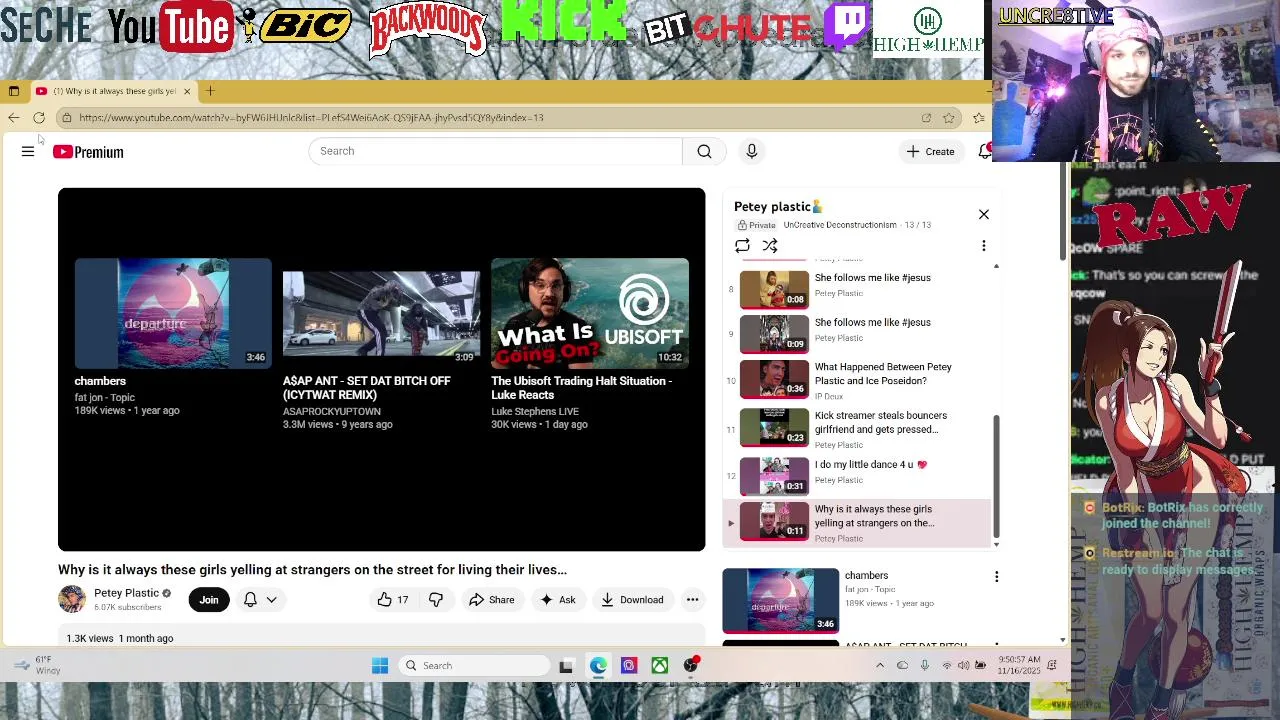Open options for sidebar chambers video
The height and width of the screenshot is (720, 1280).
point(996,577)
